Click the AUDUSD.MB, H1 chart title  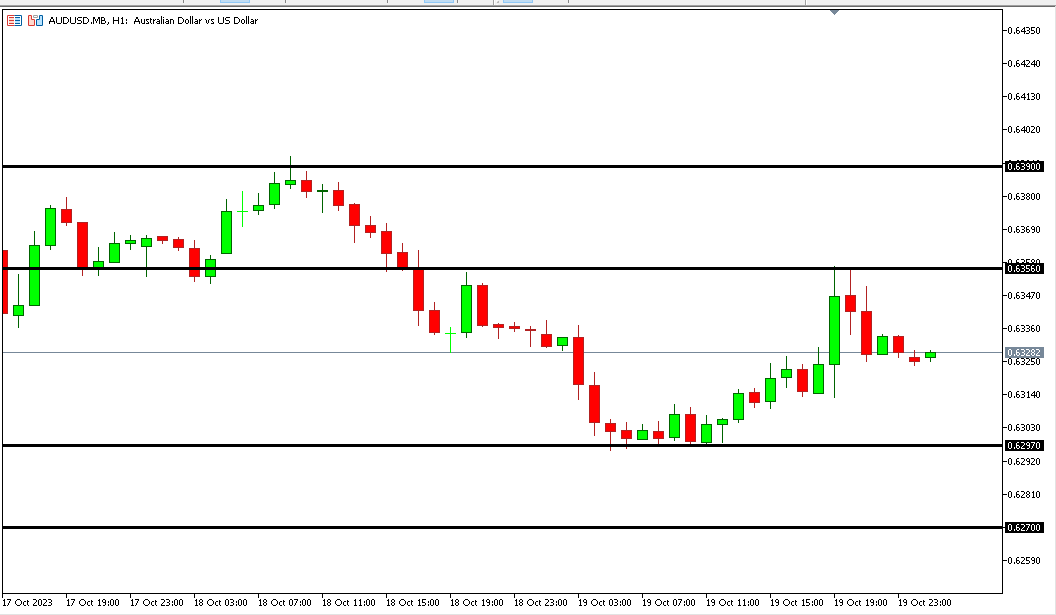tap(153, 21)
